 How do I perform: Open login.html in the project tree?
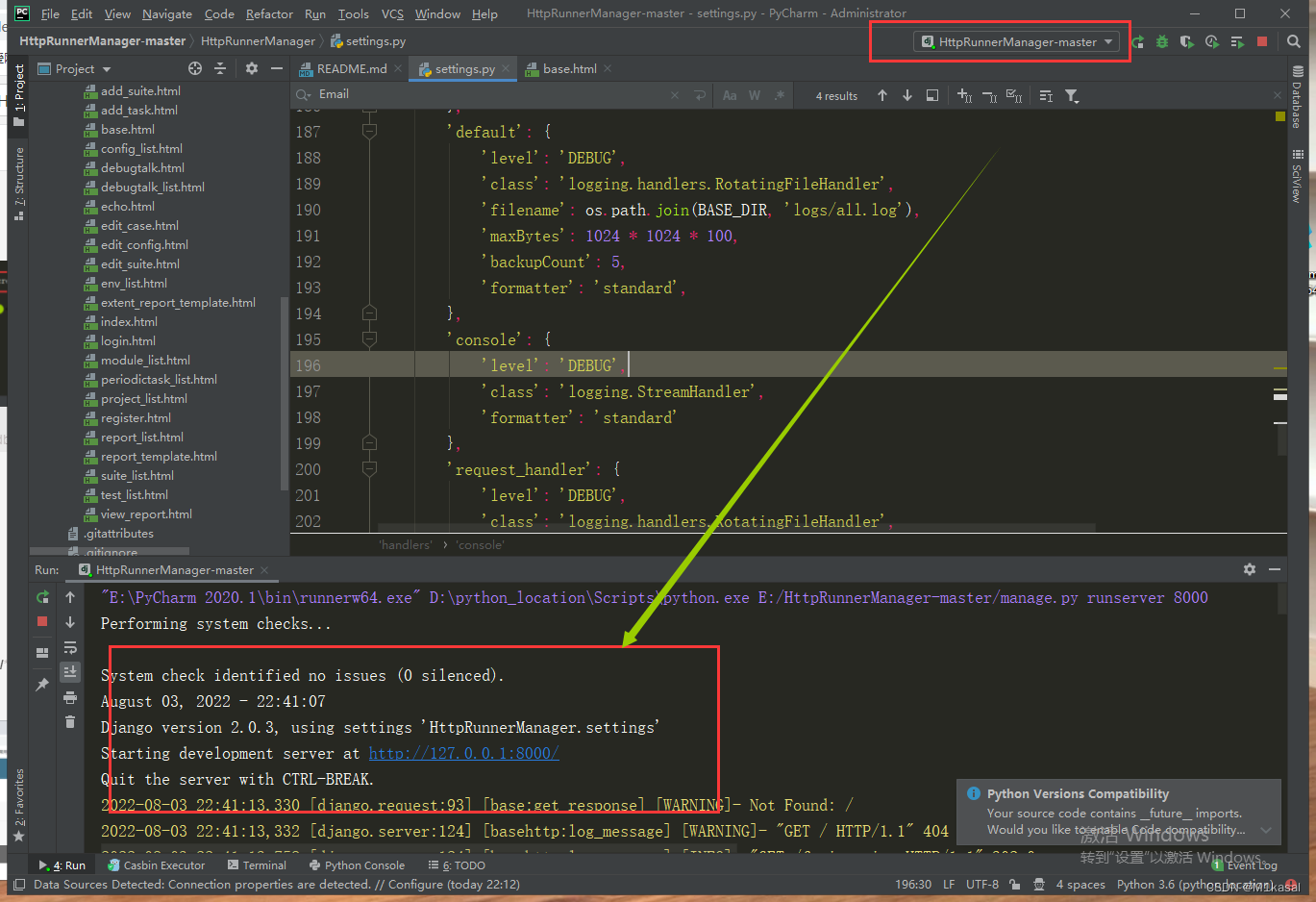[128, 341]
